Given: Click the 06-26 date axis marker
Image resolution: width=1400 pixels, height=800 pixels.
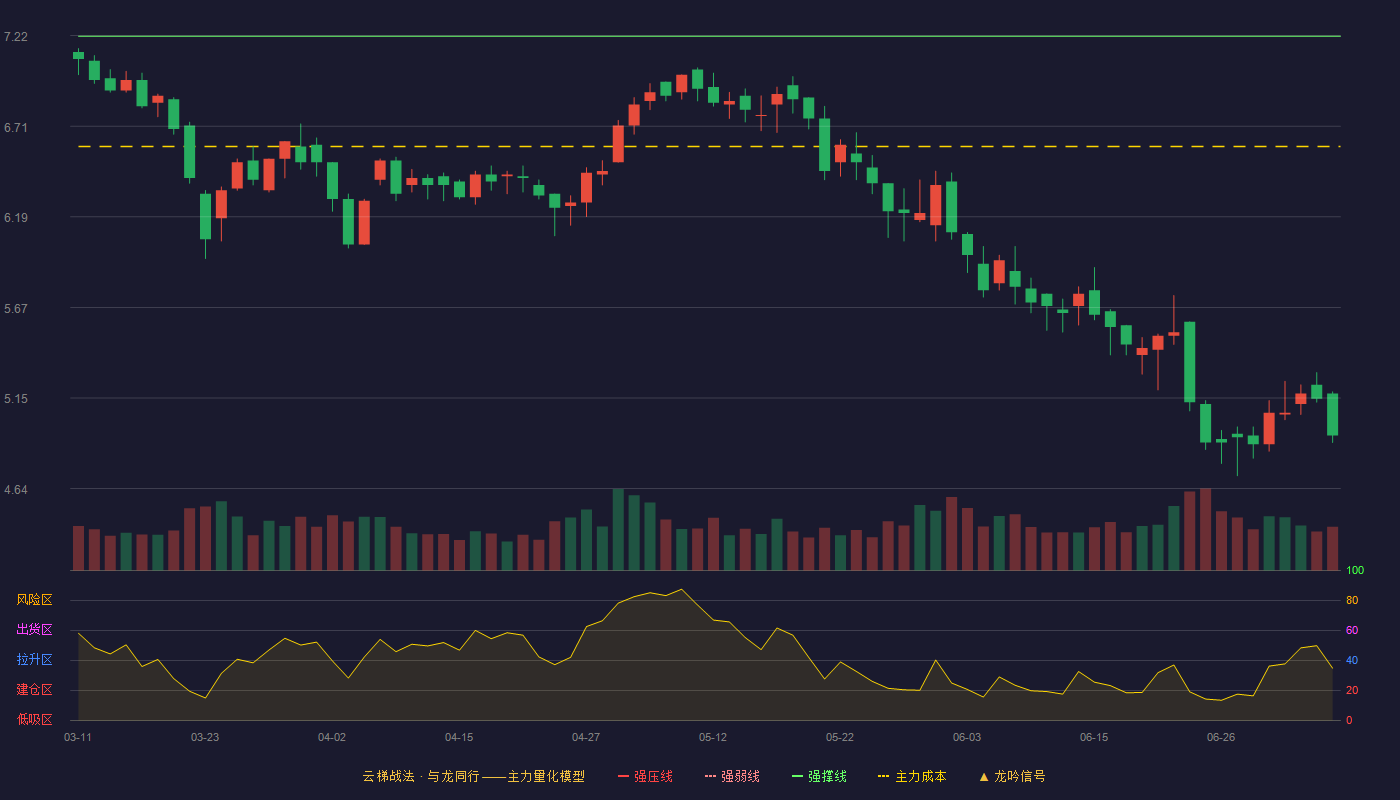Looking at the screenshot, I should click(x=1221, y=737).
